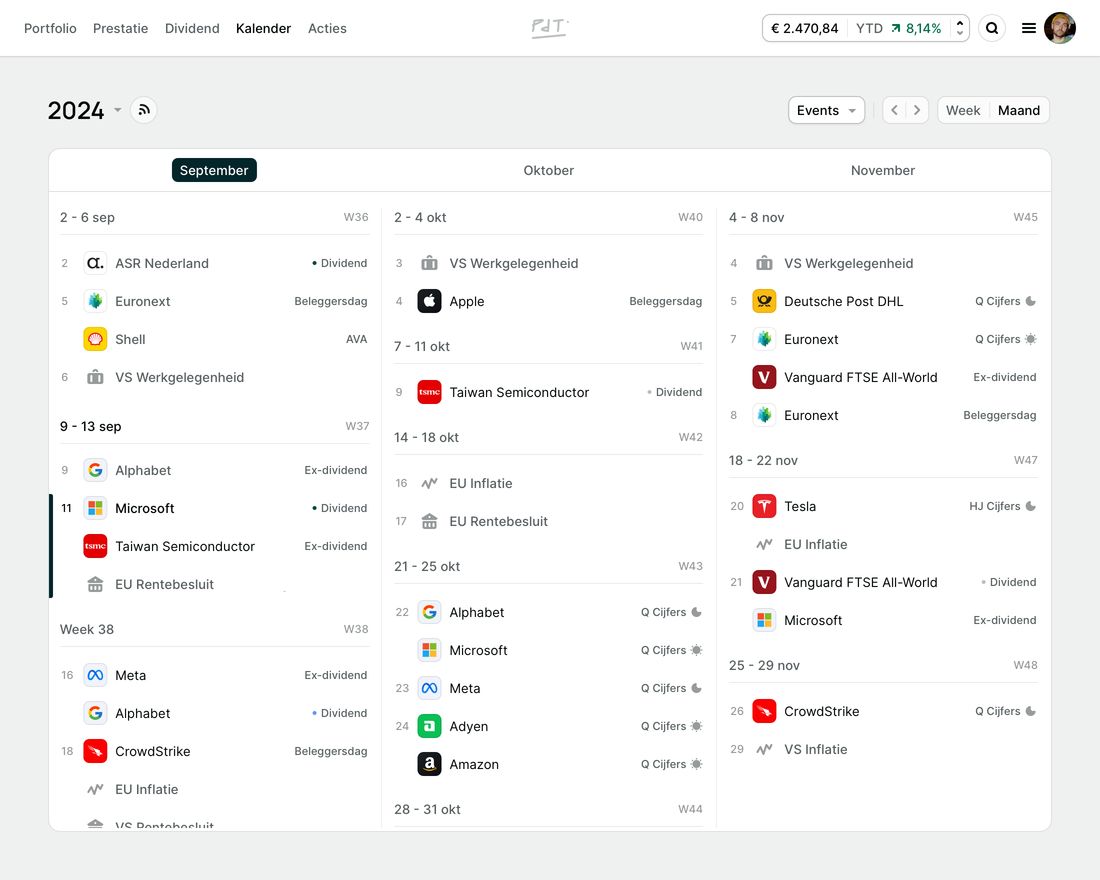Screen dimensions: 1100x880
Task: Click the ASR Nederland logo icon
Action: pyautogui.click(x=95, y=263)
